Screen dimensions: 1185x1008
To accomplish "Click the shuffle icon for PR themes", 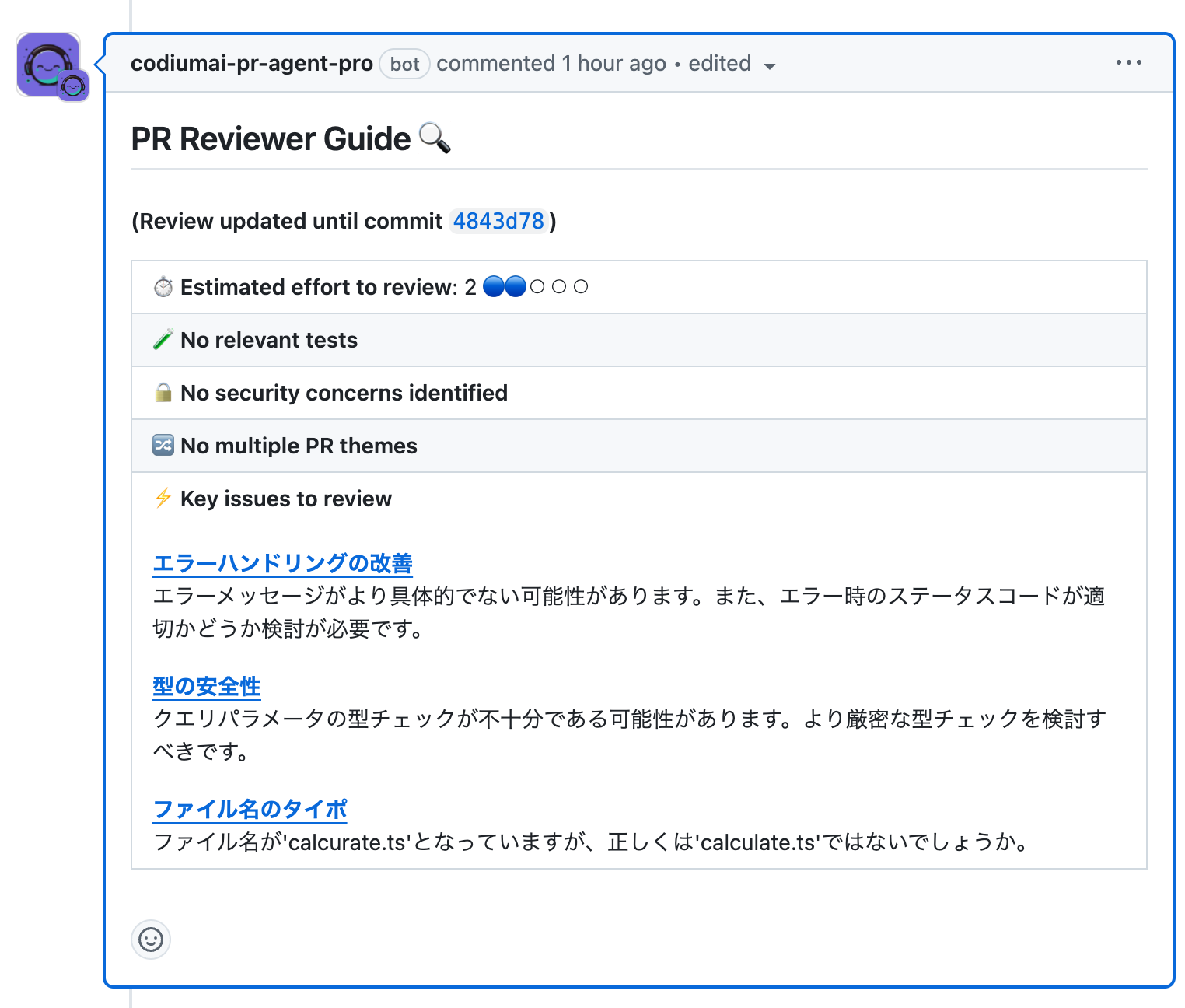I will [162, 446].
